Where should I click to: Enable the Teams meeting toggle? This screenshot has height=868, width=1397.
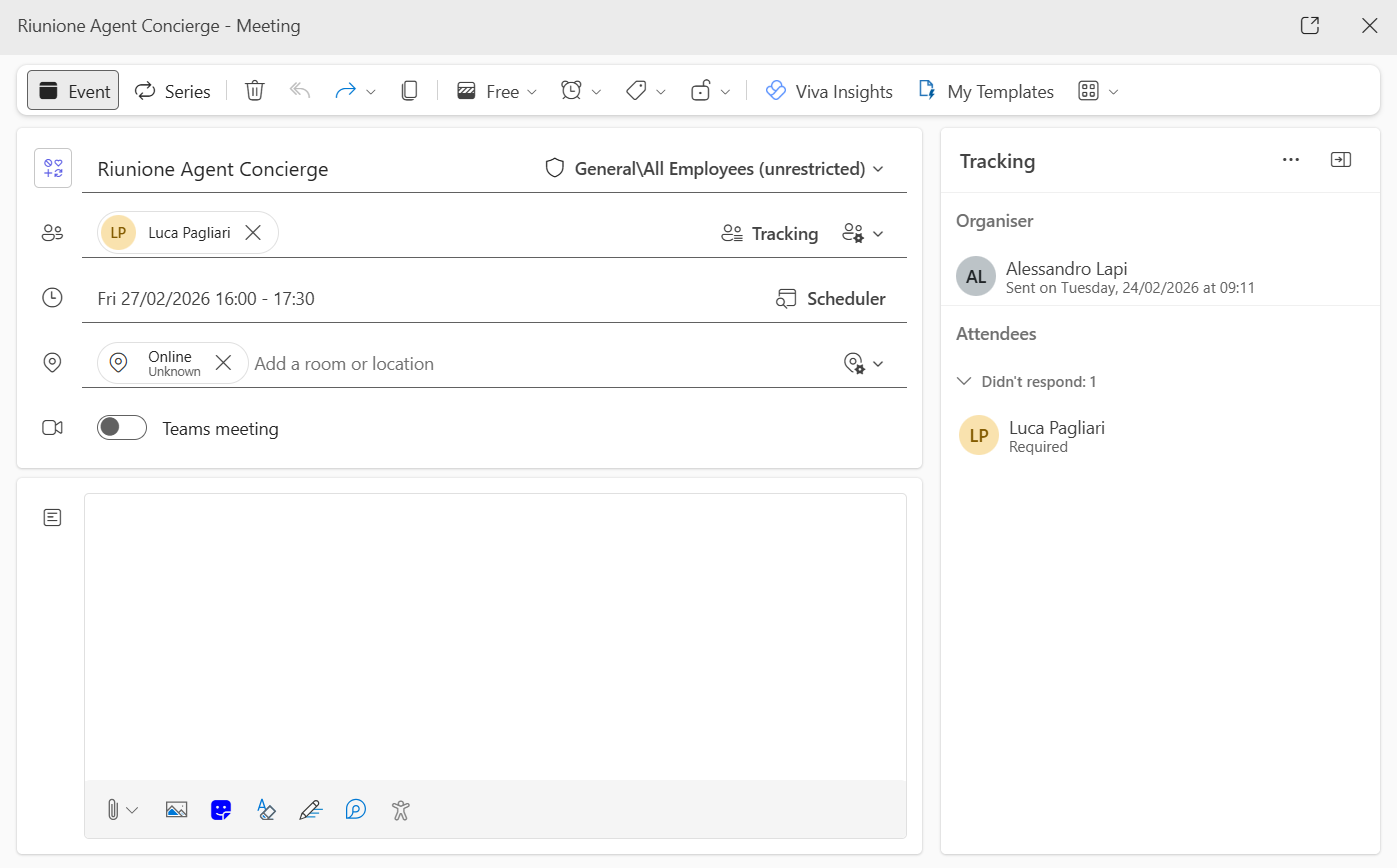pyautogui.click(x=122, y=428)
